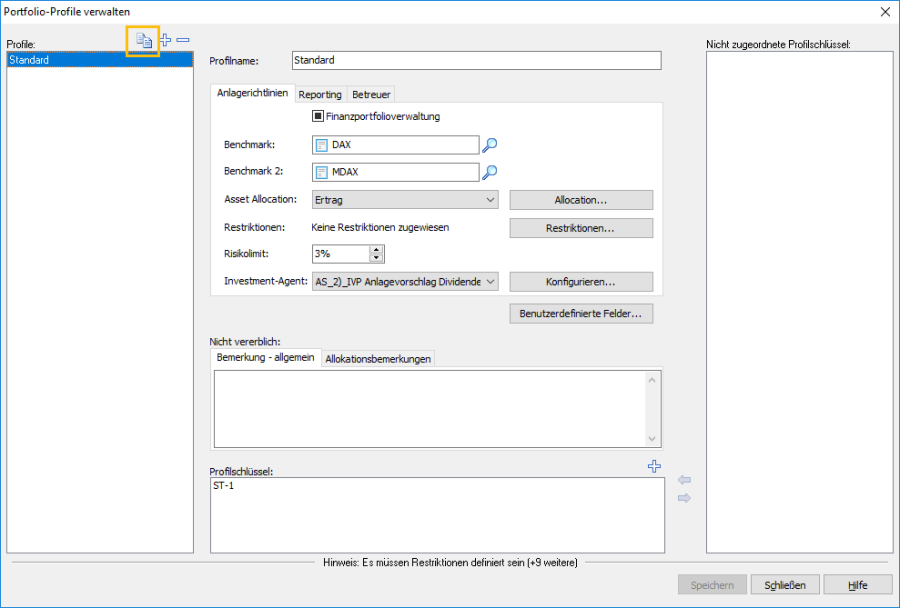Click the Profilname text field
900x608 pixels.
(476, 61)
